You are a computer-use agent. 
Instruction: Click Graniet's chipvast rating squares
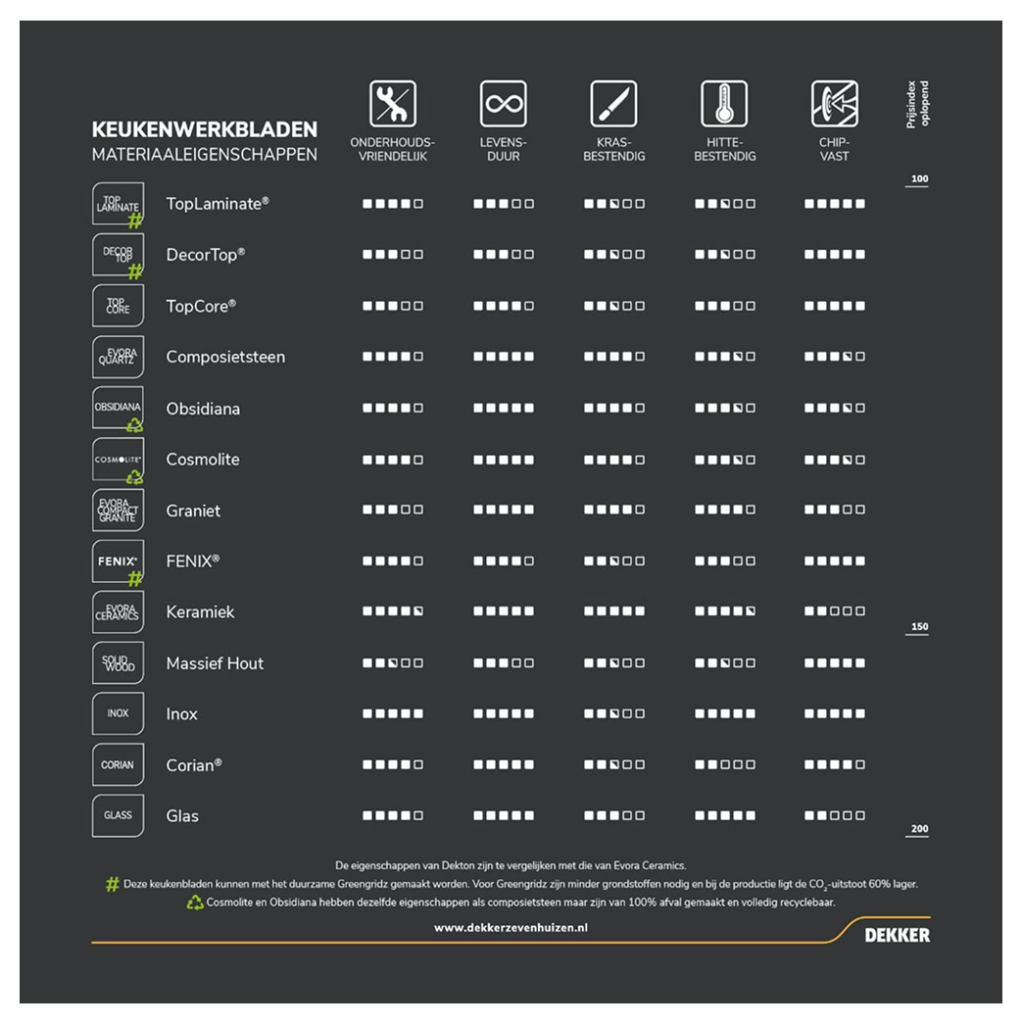835,509
